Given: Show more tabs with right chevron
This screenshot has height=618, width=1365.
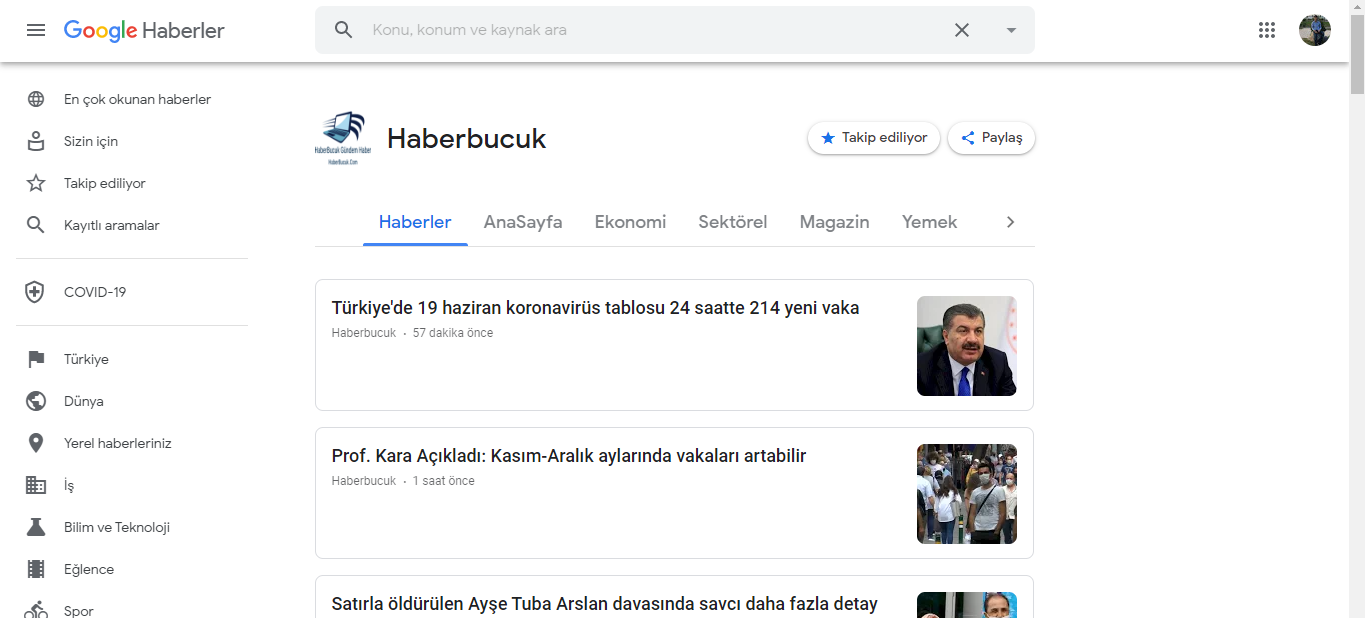Looking at the screenshot, I should coord(1010,222).
